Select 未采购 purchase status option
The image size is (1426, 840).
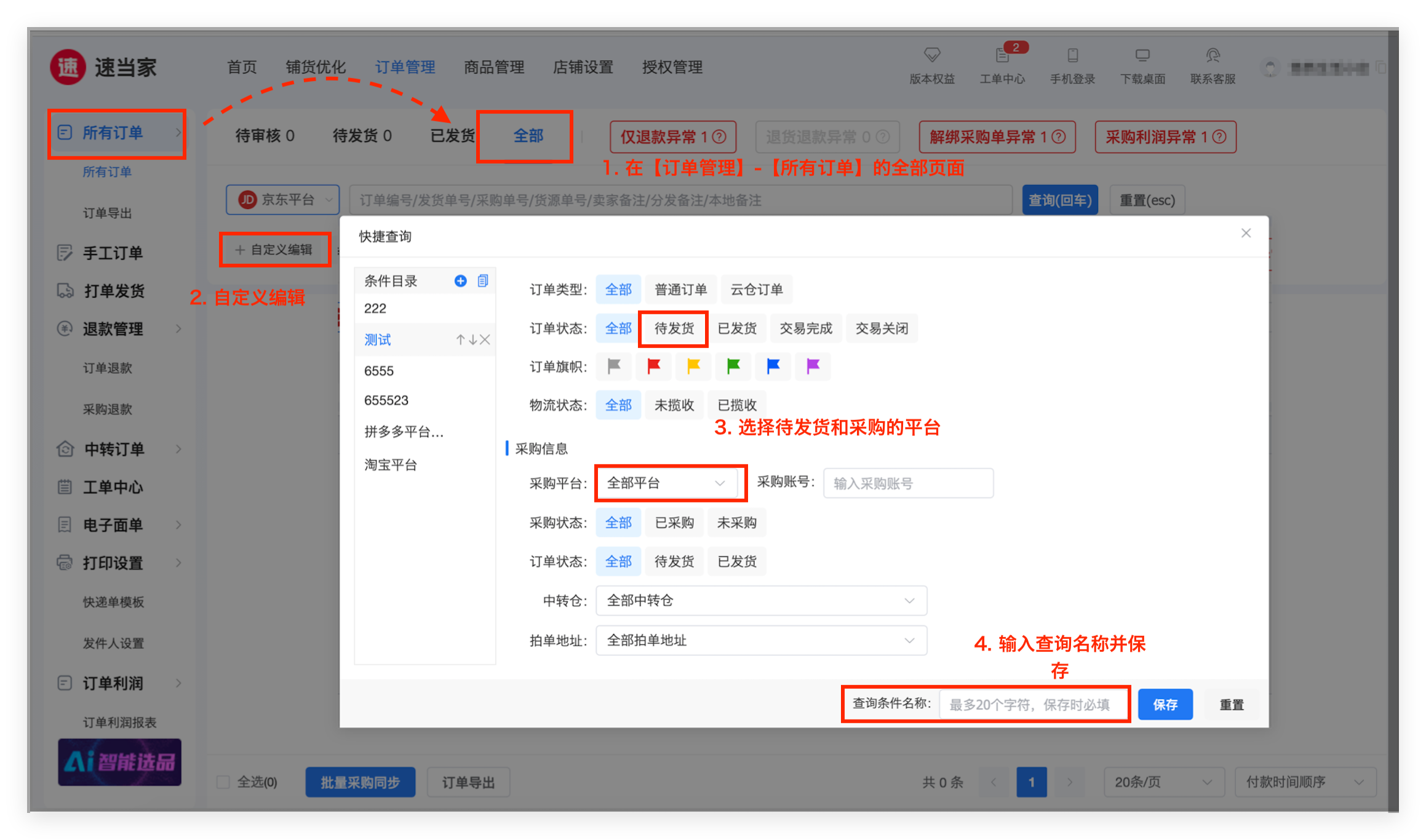click(736, 523)
